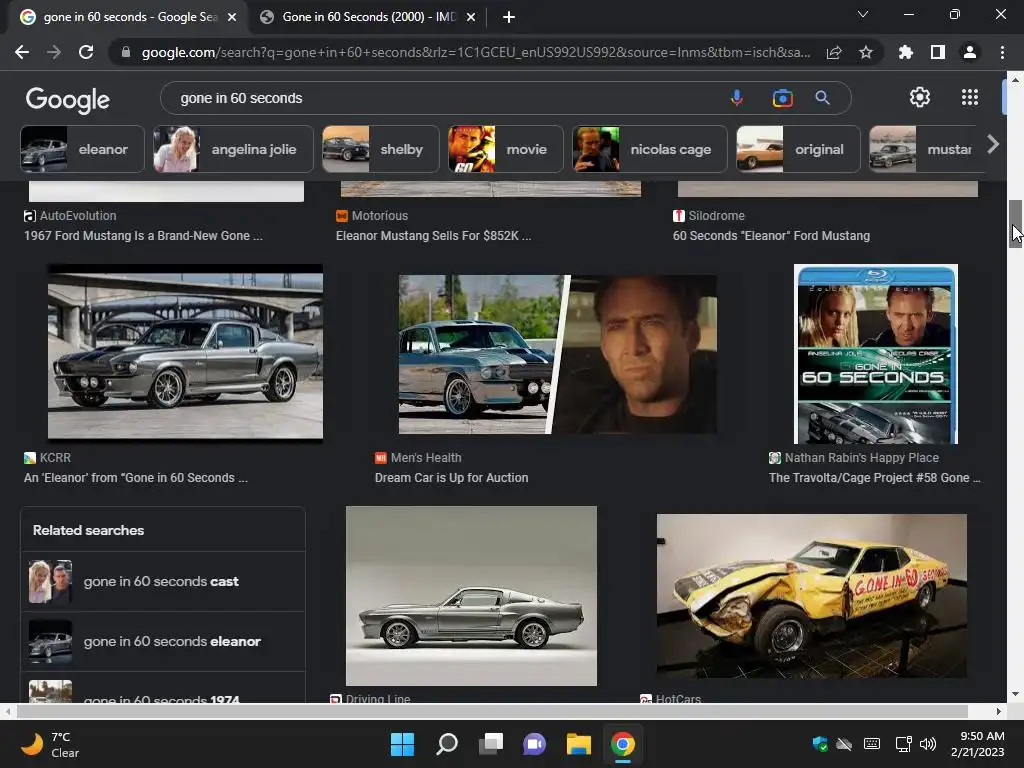This screenshot has width=1024, height=768.
Task: Filter images by nicolas cage chip
Action: 650,149
